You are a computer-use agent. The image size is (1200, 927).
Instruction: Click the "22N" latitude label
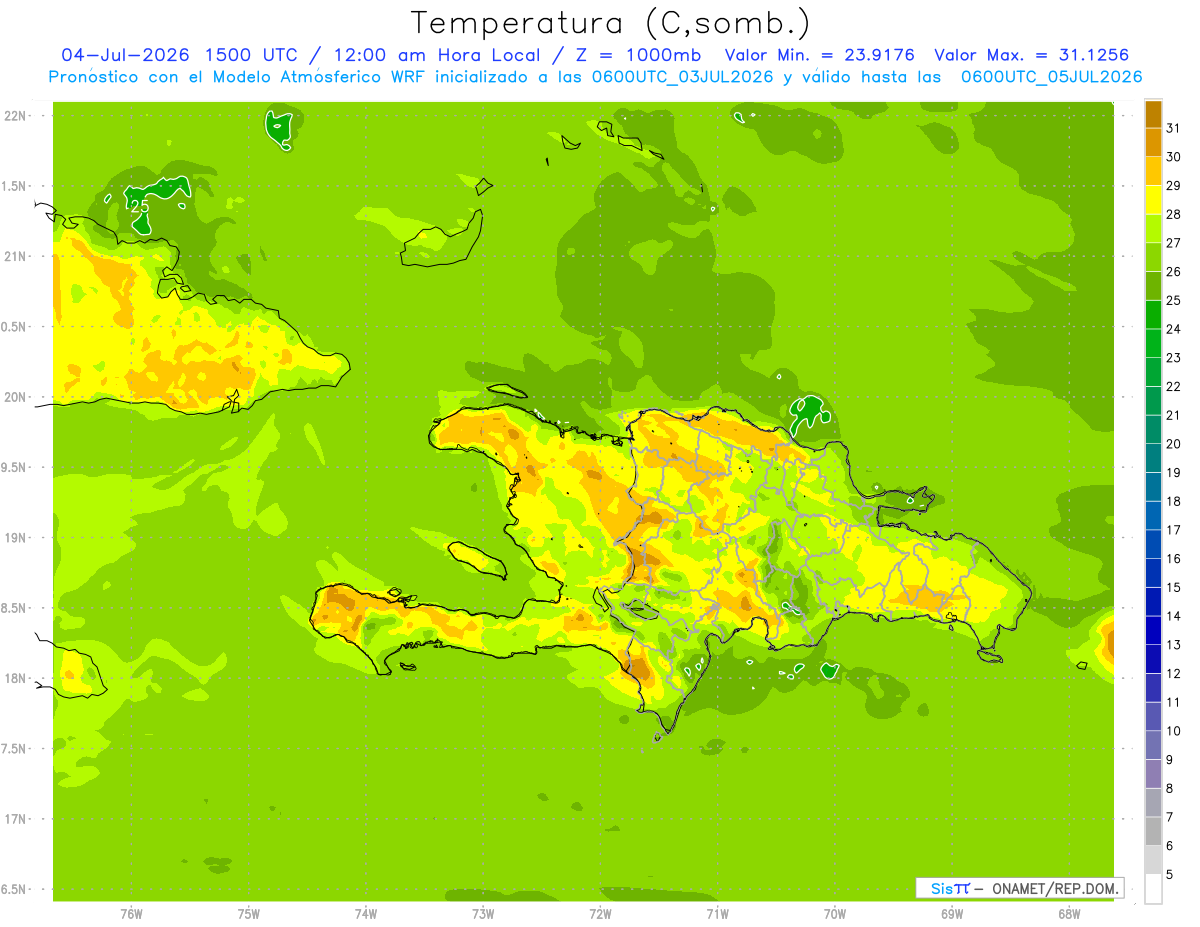(15, 116)
